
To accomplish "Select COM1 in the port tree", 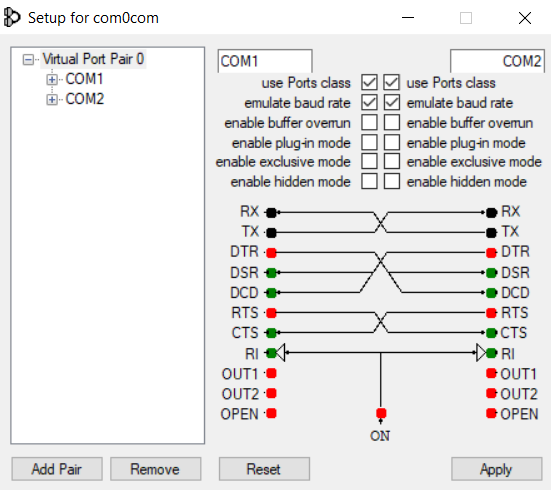I will [x=84, y=79].
